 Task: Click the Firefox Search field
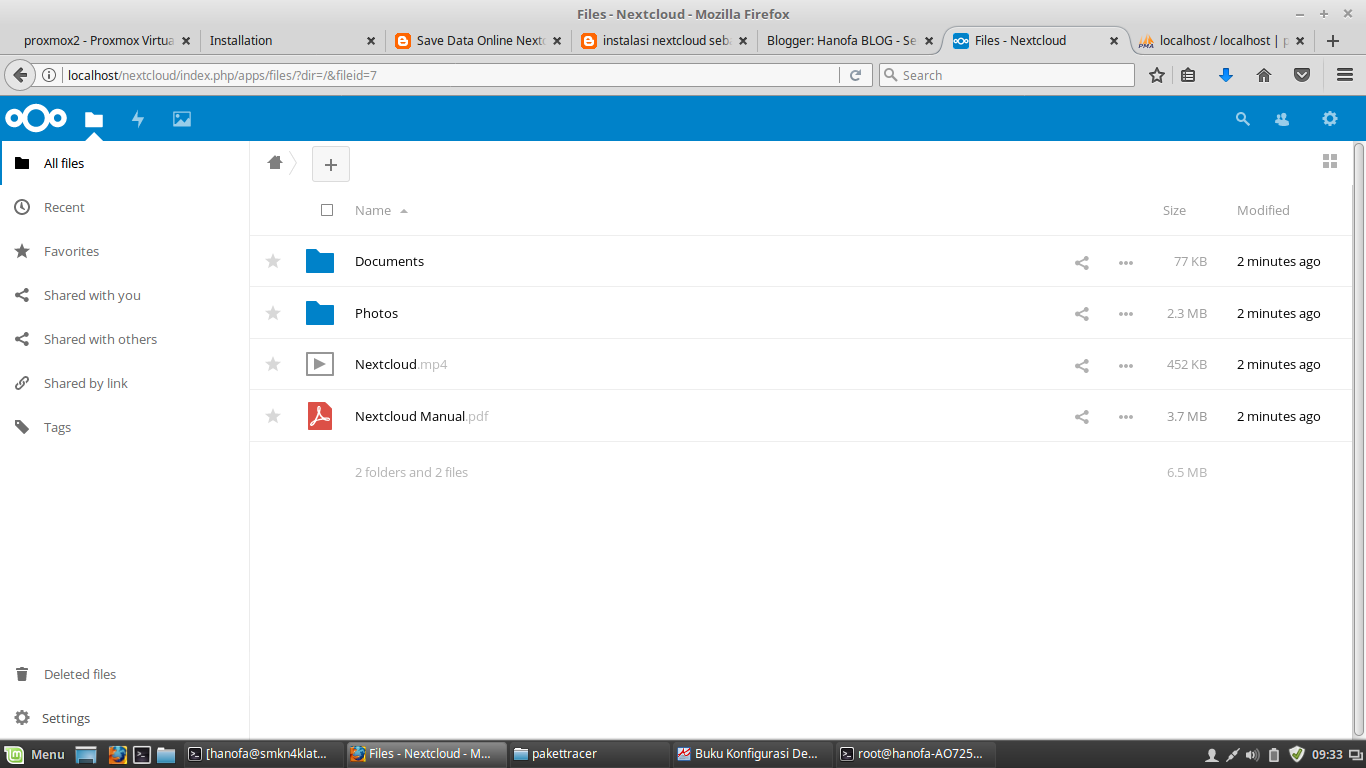[x=1007, y=75]
